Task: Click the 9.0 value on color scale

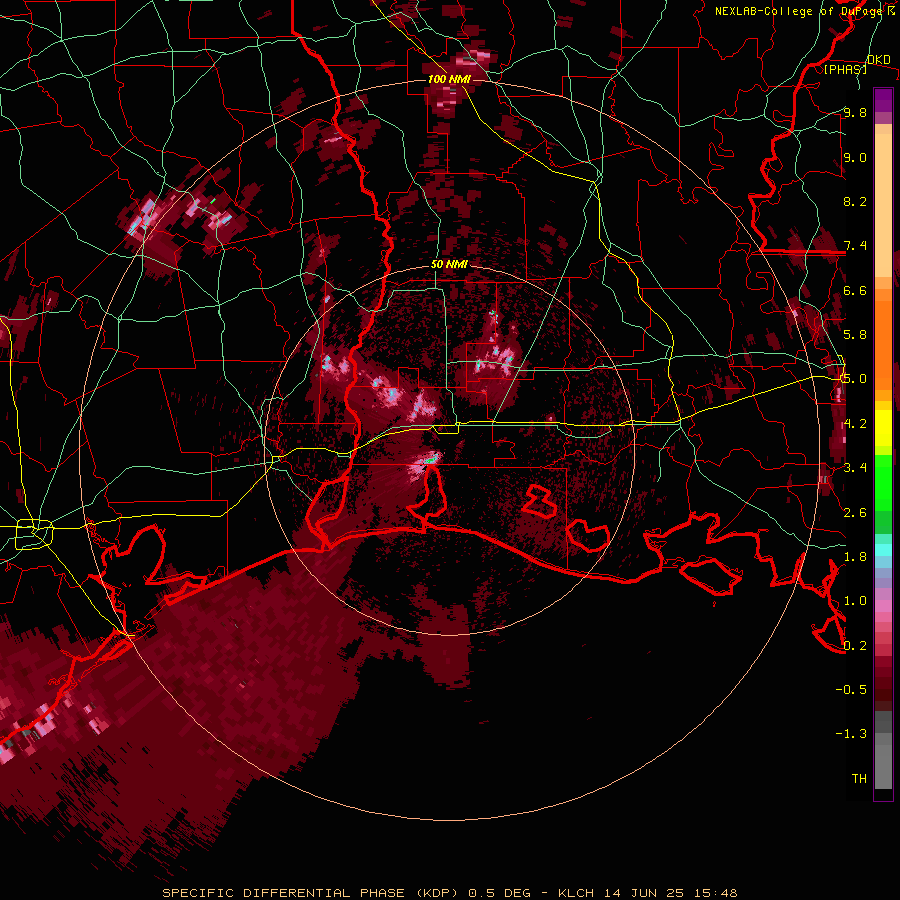Action: click(x=855, y=157)
